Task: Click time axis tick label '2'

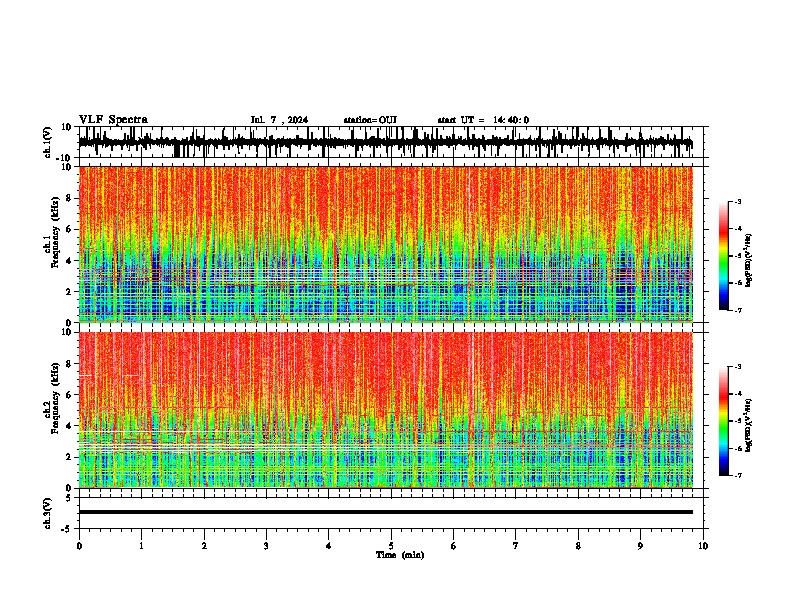Action: (204, 546)
